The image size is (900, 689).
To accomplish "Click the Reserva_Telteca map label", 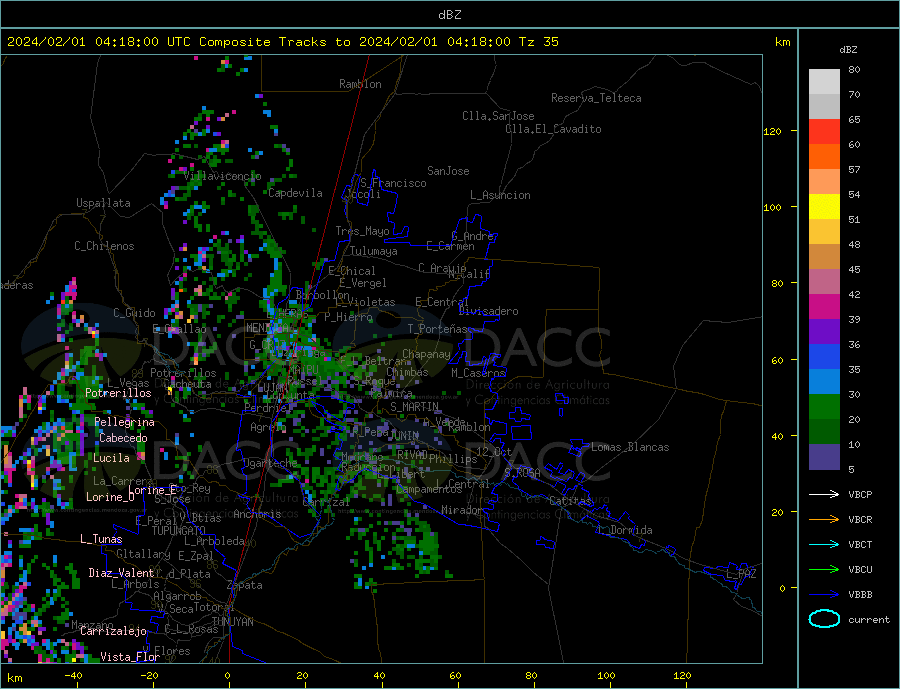I will 596,98.
